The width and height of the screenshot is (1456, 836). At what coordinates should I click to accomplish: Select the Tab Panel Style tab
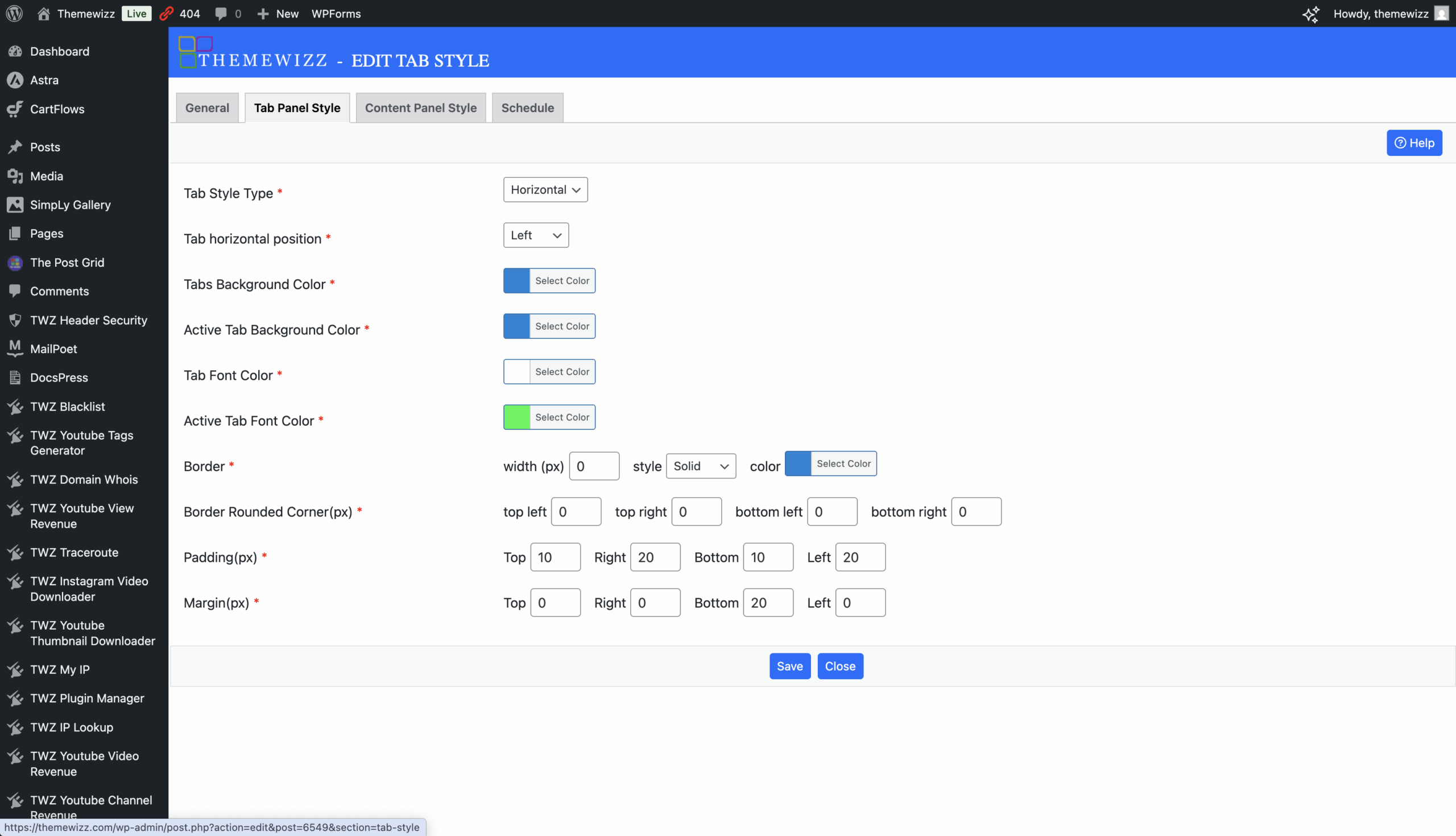(297, 107)
